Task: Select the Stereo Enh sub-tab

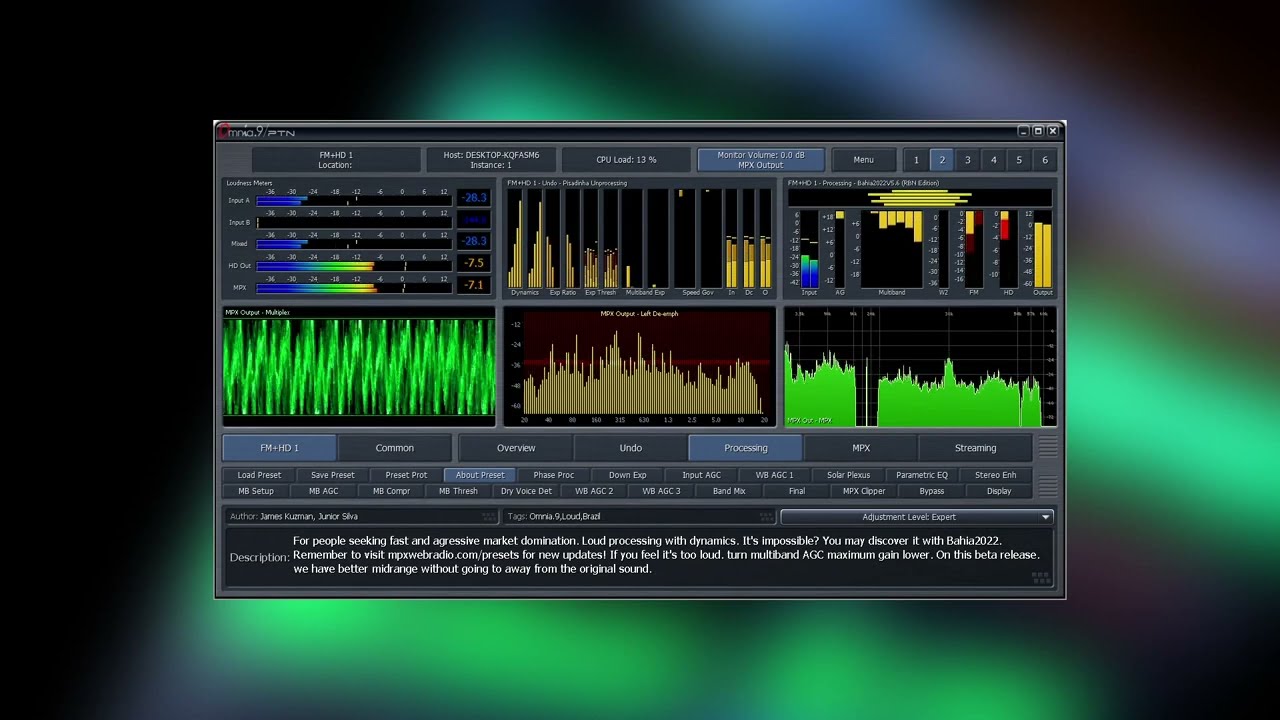Action: tap(996, 475)
